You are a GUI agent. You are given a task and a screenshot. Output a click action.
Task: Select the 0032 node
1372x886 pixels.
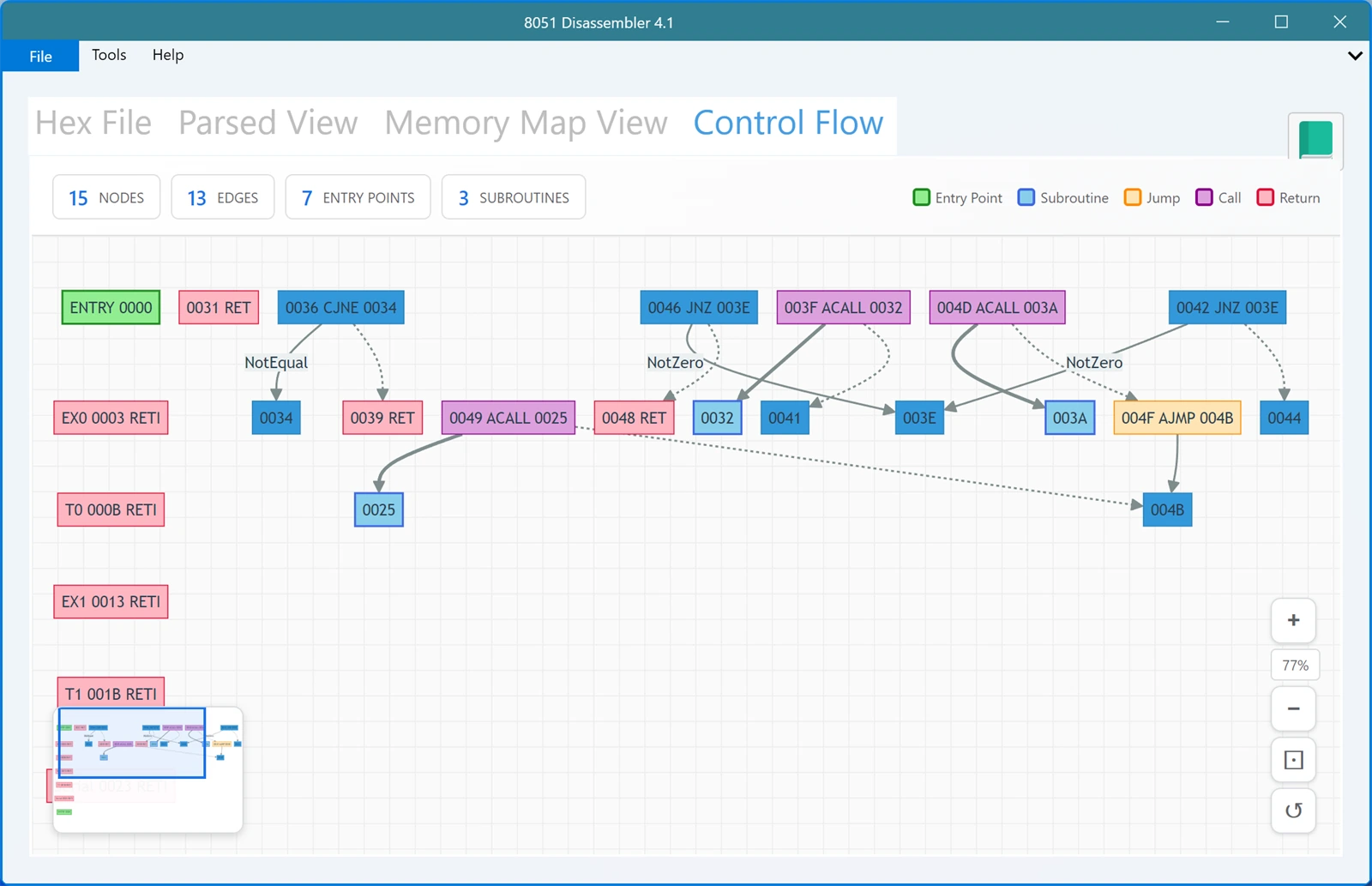(717, 418)
